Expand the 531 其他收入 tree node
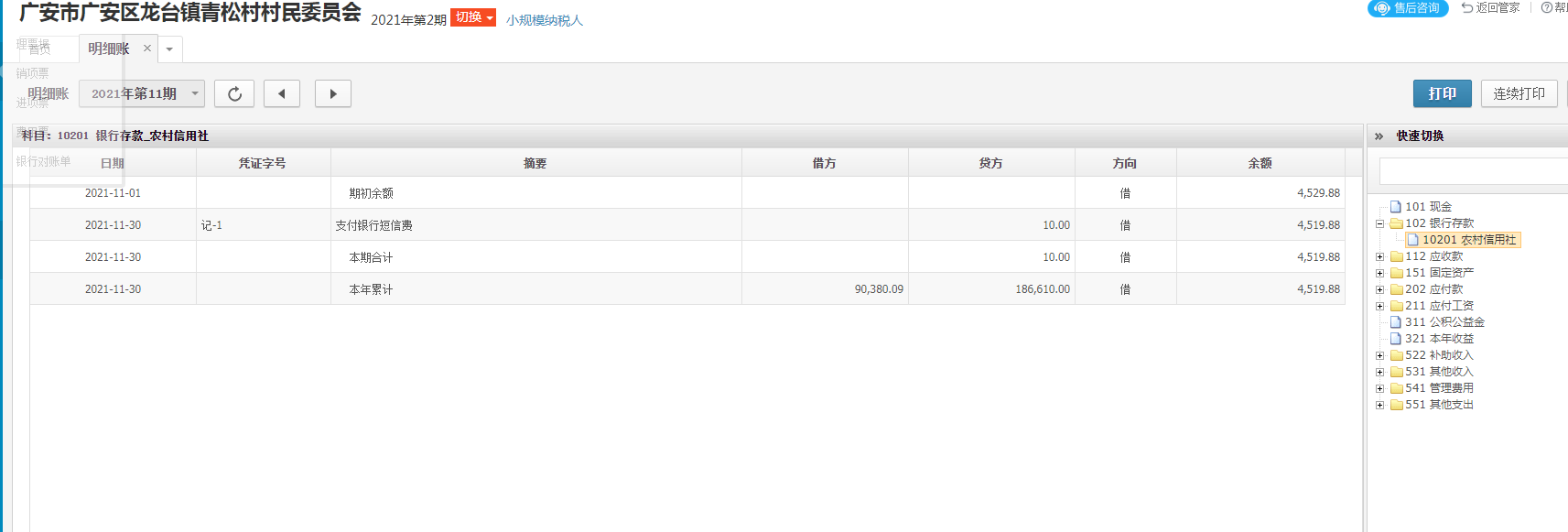This screenshot has height=532, width=1568. pos(1379,372)
